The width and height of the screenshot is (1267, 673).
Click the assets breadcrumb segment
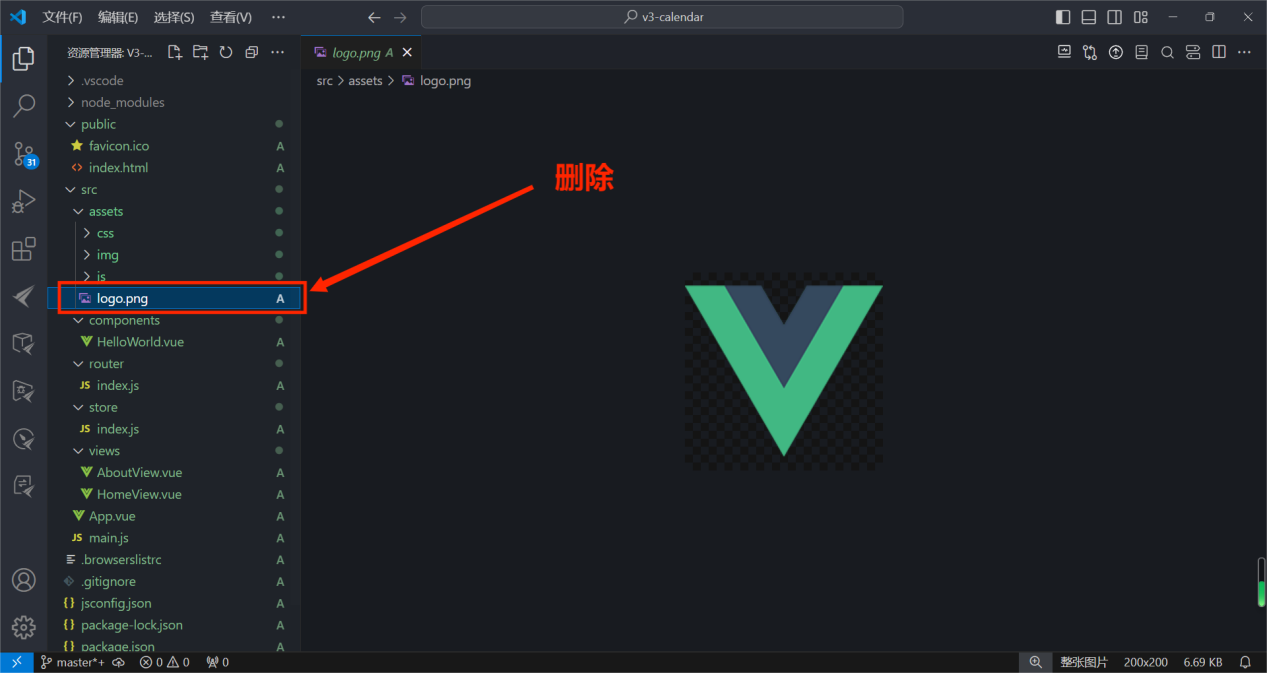tap(365, 81)
